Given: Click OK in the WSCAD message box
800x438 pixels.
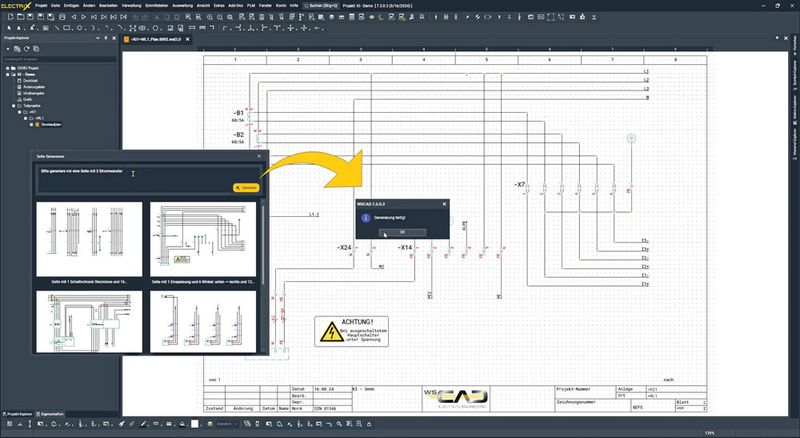Looking at the screenshot, I should pyautogui.click(x=402, y=232).
